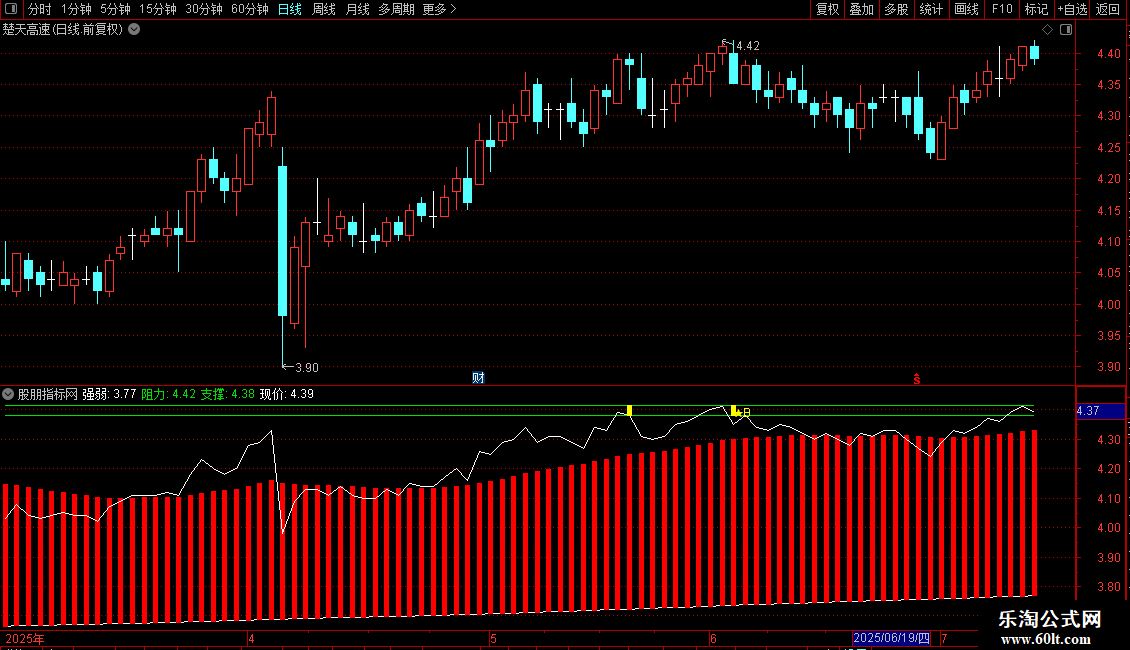The height and width of the screenshot is (650, 1130).
Task: Click the month 6 label on time axis
Action: (713, 638)
